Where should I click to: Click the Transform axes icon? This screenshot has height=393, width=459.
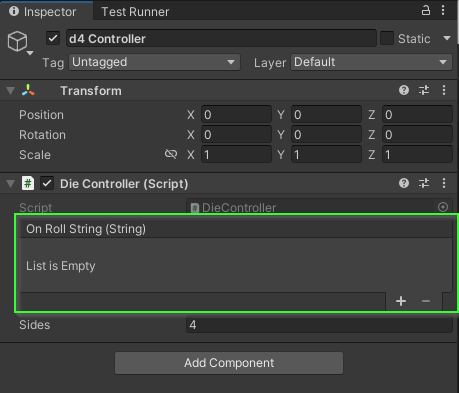tap(28, 90)
